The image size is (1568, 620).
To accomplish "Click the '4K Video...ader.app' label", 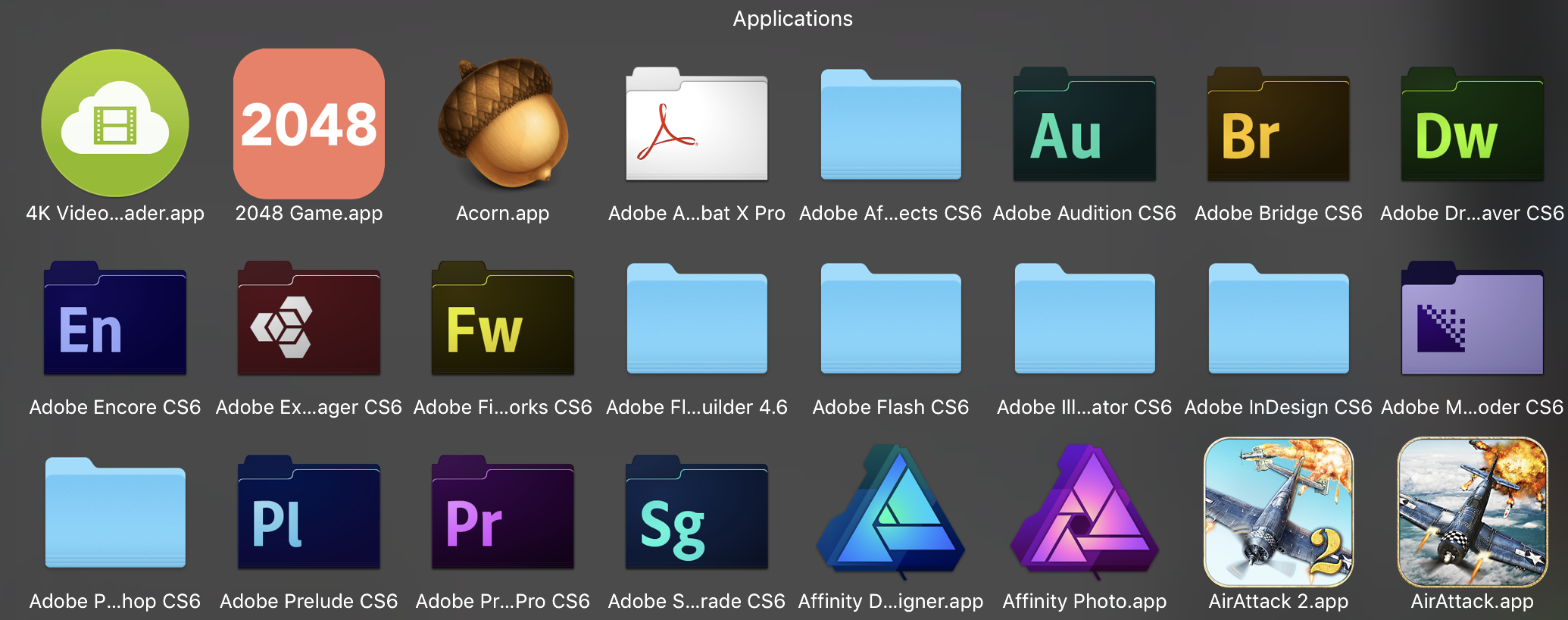I will pyautogui.click(x=115, y=214).
